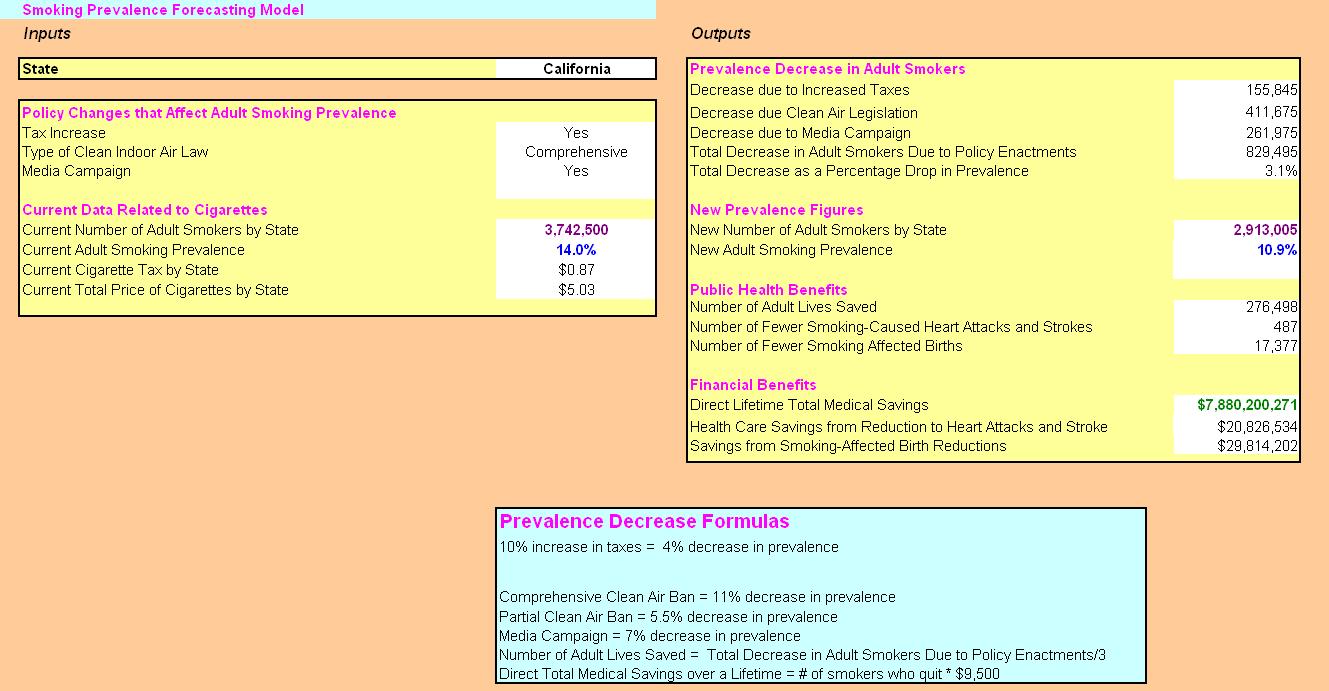
Task: Click the Prevalence Decrease in Adult Smokers heading
Action: 828,69
